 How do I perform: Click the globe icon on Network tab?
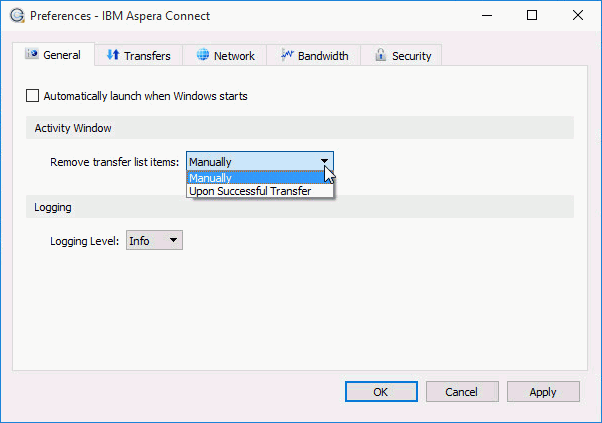(203, 56)
